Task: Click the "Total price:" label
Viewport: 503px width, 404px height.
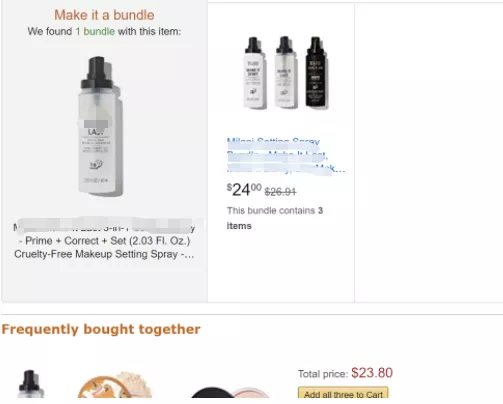Action: [323, 374]
